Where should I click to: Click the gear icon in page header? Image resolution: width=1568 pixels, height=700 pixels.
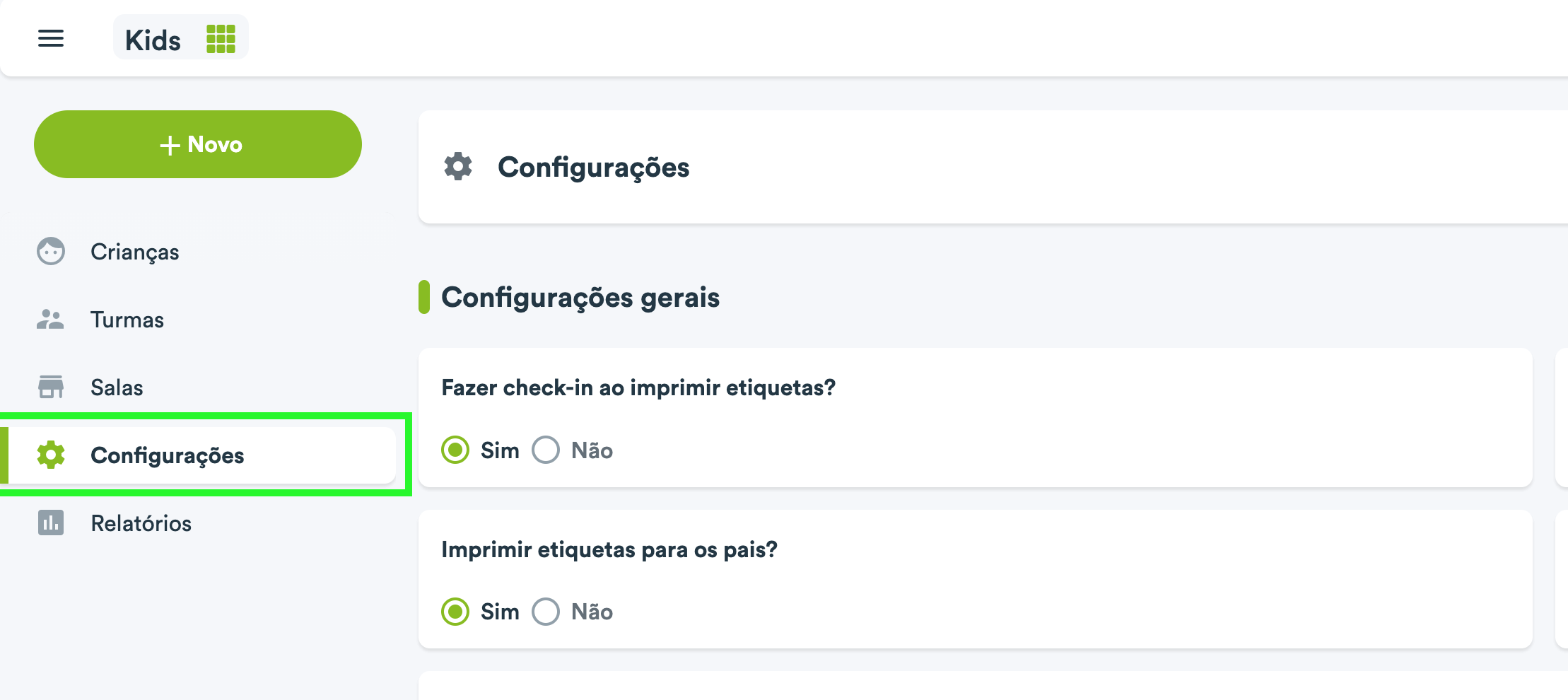(458, 167)
